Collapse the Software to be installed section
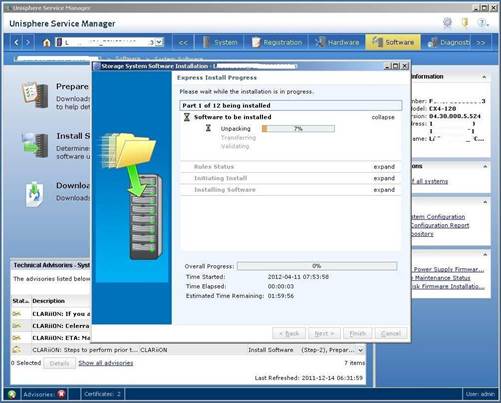This screenshot has height=403, width=501. click(383, 117)
